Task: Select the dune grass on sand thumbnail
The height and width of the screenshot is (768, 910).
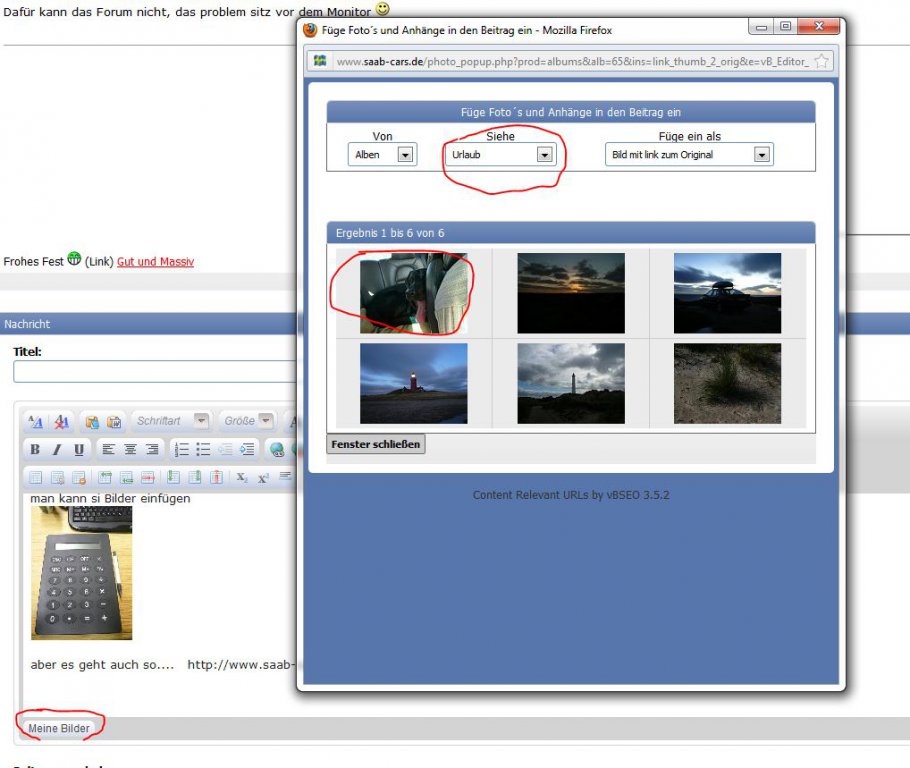Action: coord(727,384)
